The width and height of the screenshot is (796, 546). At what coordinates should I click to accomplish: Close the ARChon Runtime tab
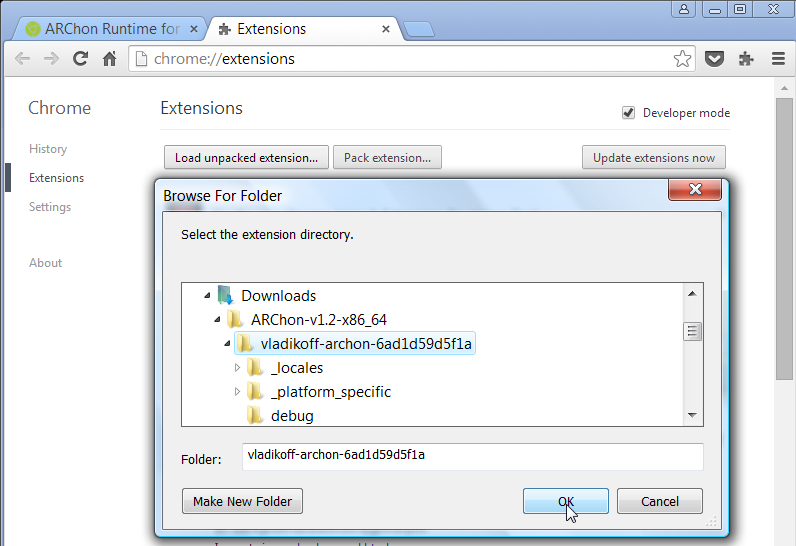click(x=193, y=29)
